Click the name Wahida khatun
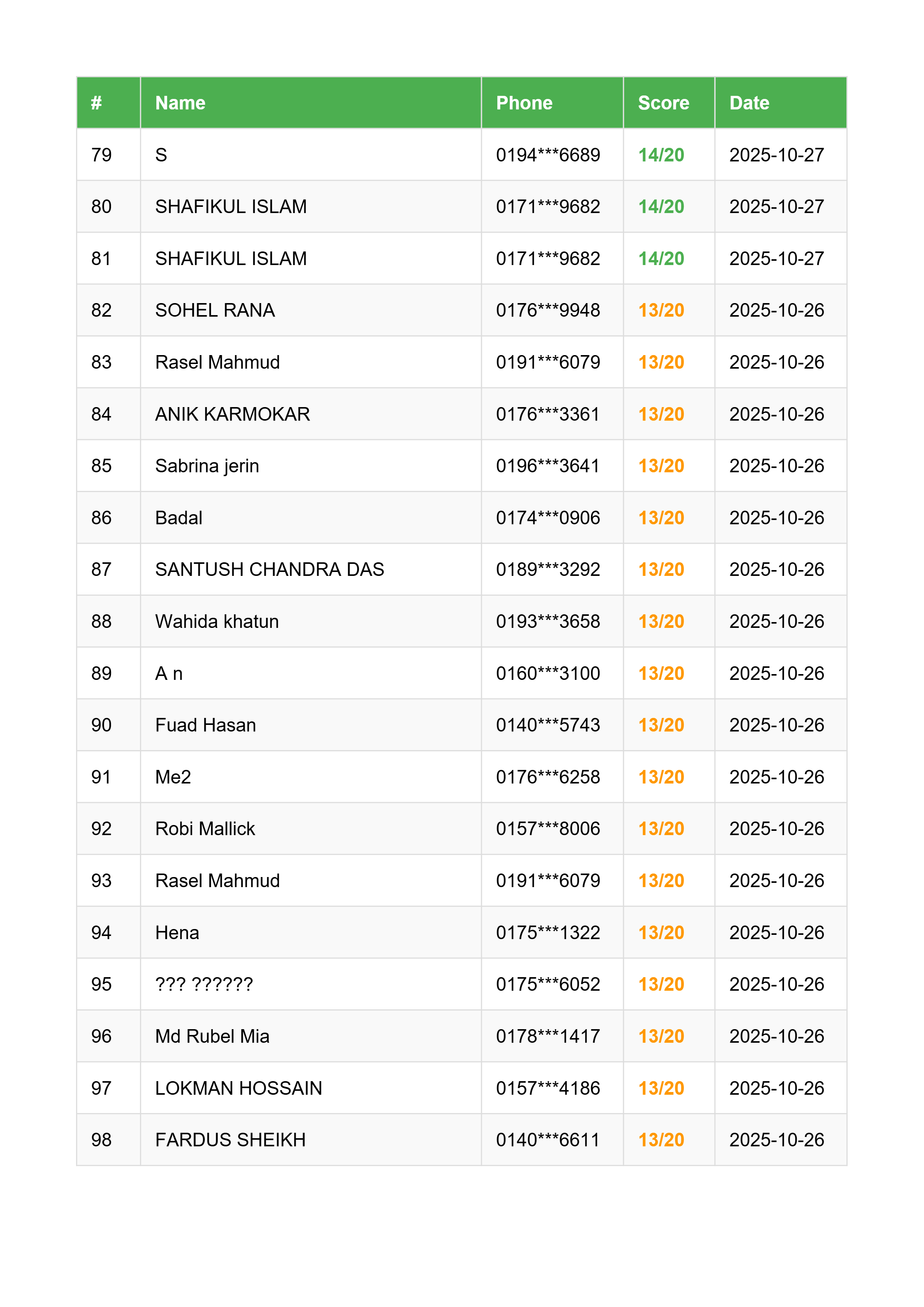Image resolution: width=924 pixels, height=1307 pixels. point(217,622)
